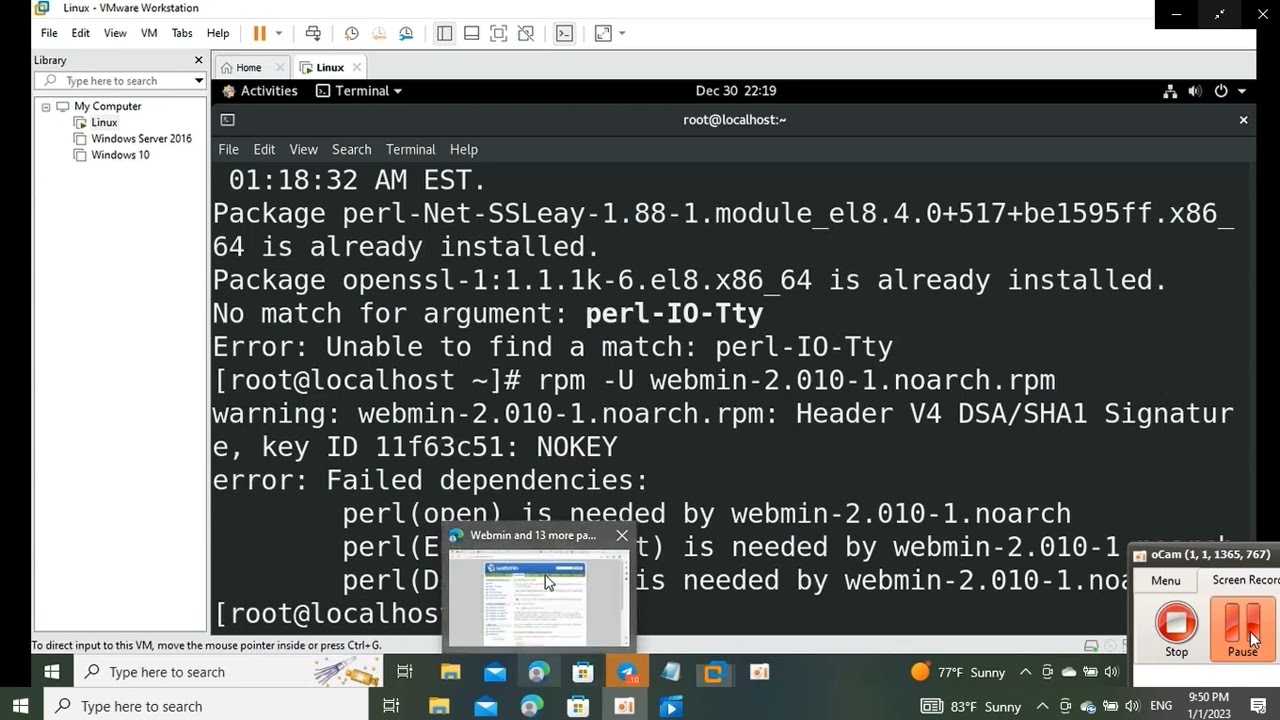Screen dimensions: 1280x720
Task: Open the VMware File menu
Action: point(49,33)
